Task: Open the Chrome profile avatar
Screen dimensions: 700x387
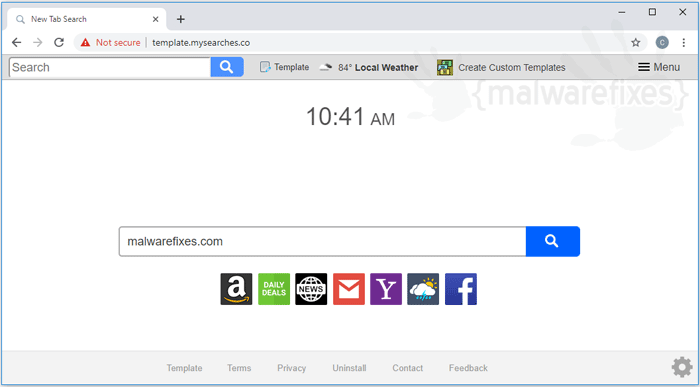Action: (662, 42)
